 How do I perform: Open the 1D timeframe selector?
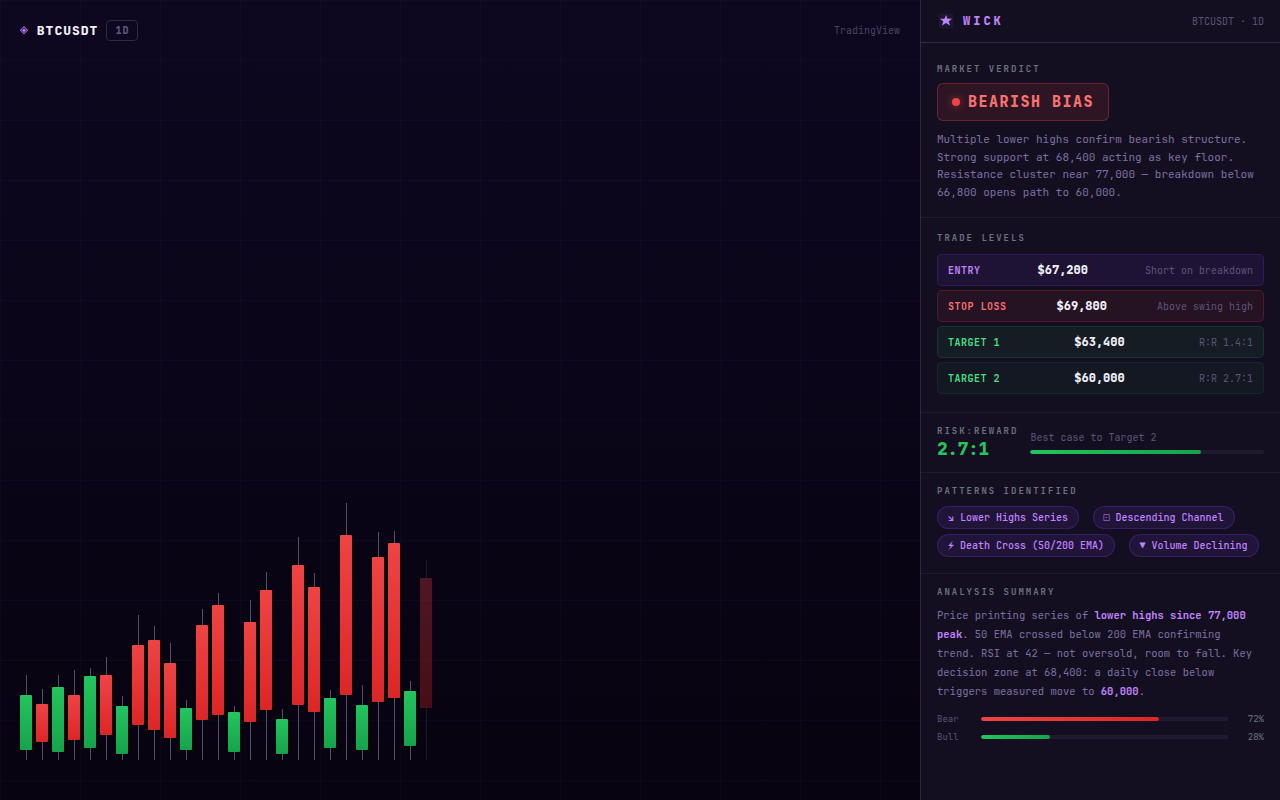(x=121, y=30)
